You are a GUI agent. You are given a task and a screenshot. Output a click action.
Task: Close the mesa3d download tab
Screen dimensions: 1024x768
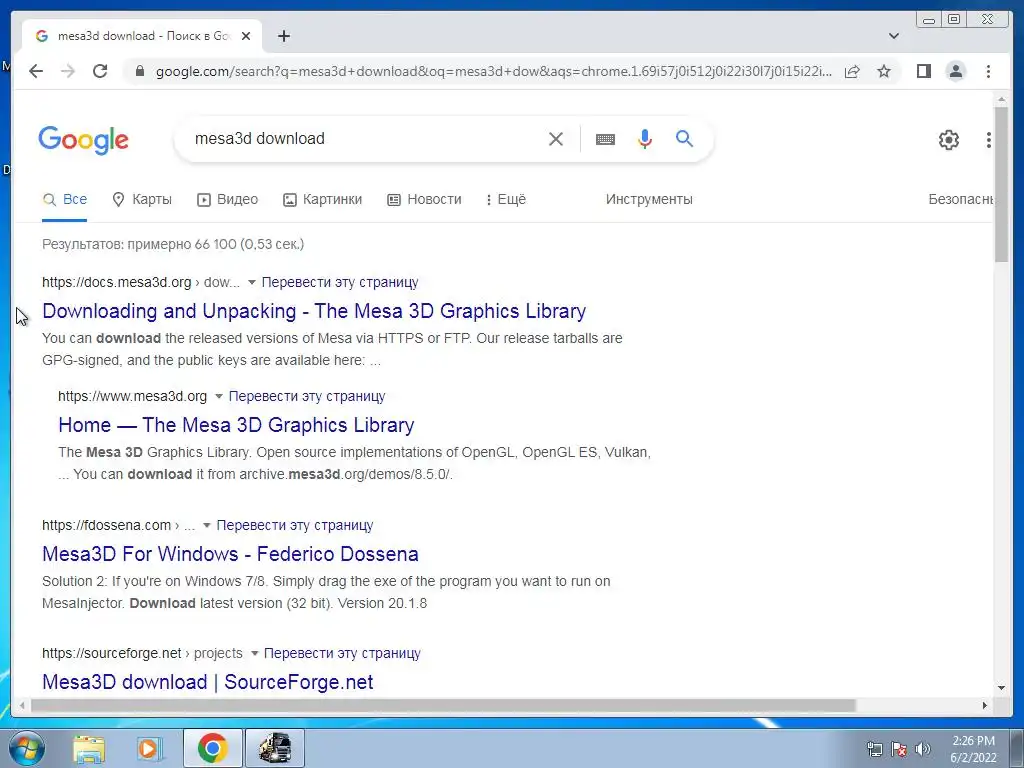pos(246,36)
